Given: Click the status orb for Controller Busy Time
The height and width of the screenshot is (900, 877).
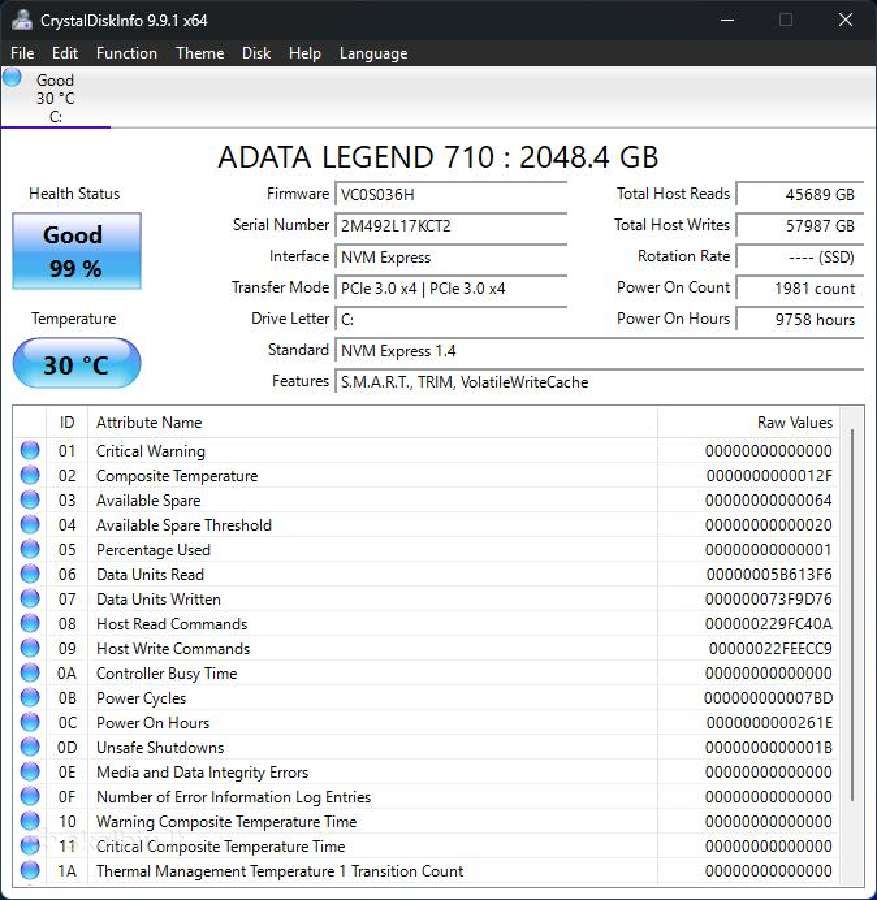Looking at the screenshot, I should 30,673.
